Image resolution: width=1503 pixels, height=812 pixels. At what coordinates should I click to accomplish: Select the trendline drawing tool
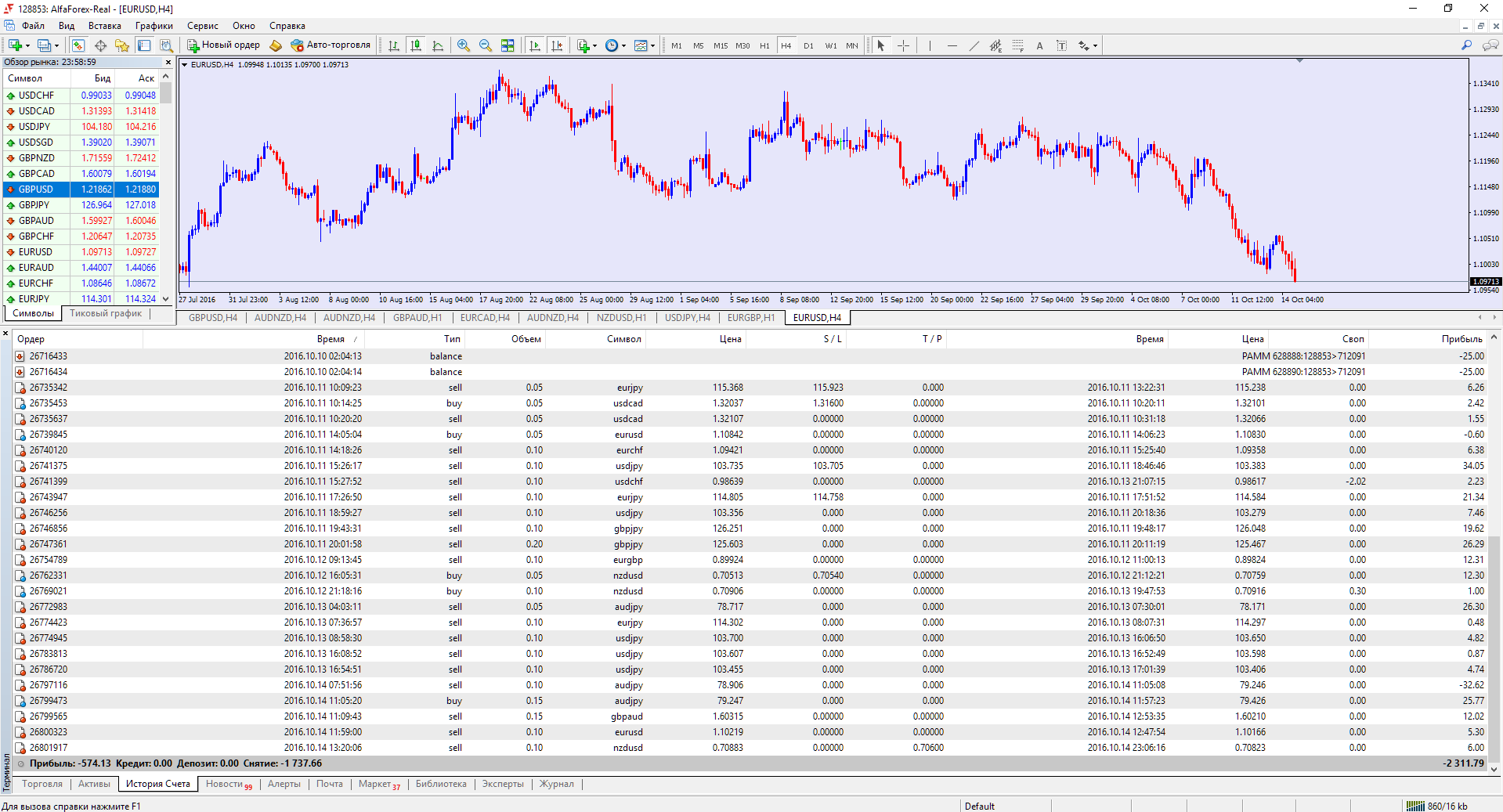tap(974, 45)
